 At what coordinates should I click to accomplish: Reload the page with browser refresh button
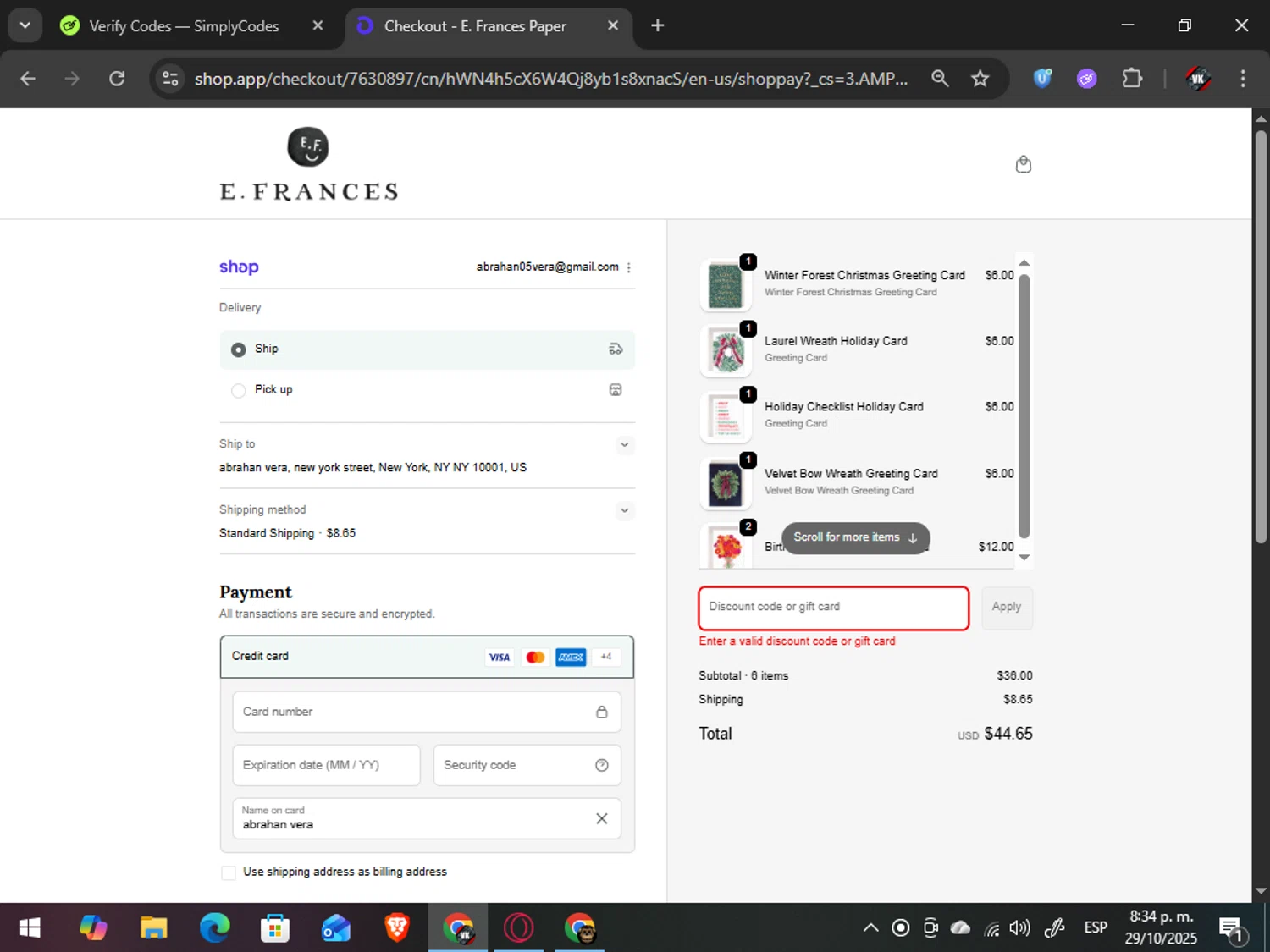pyautogui.click(x=117, y=79)
